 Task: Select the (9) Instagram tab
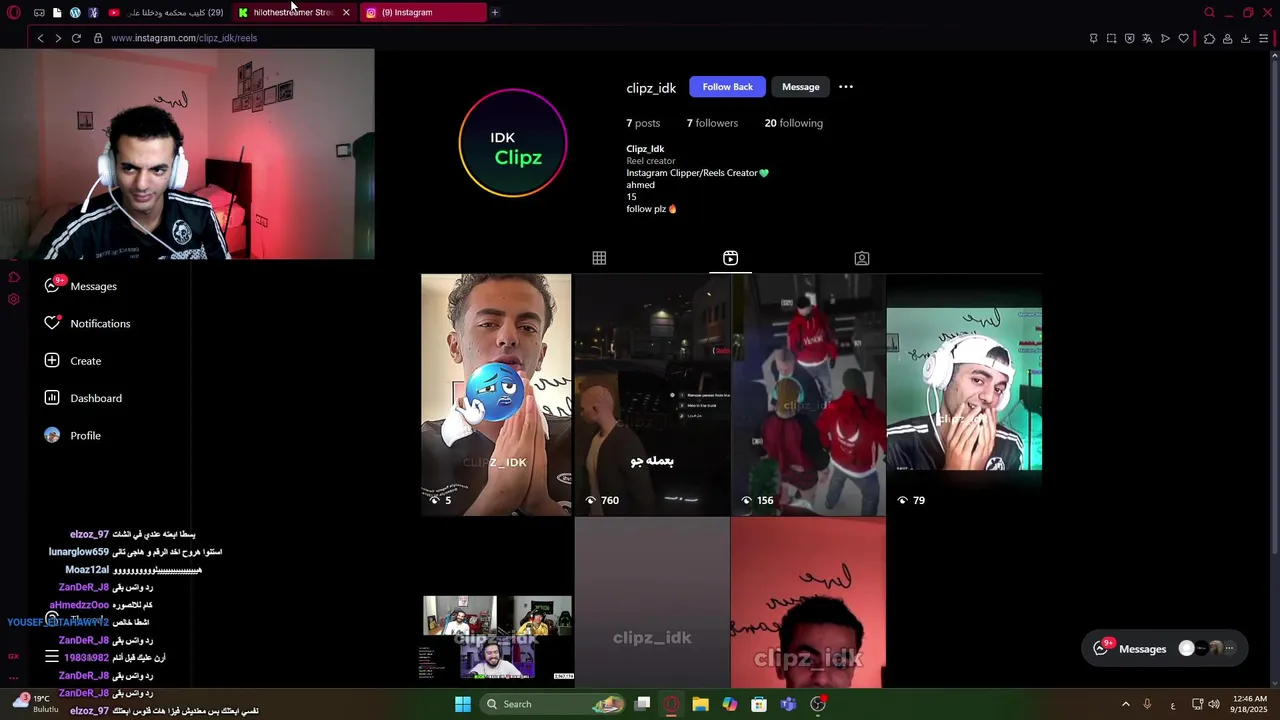[x=423, y=12]
